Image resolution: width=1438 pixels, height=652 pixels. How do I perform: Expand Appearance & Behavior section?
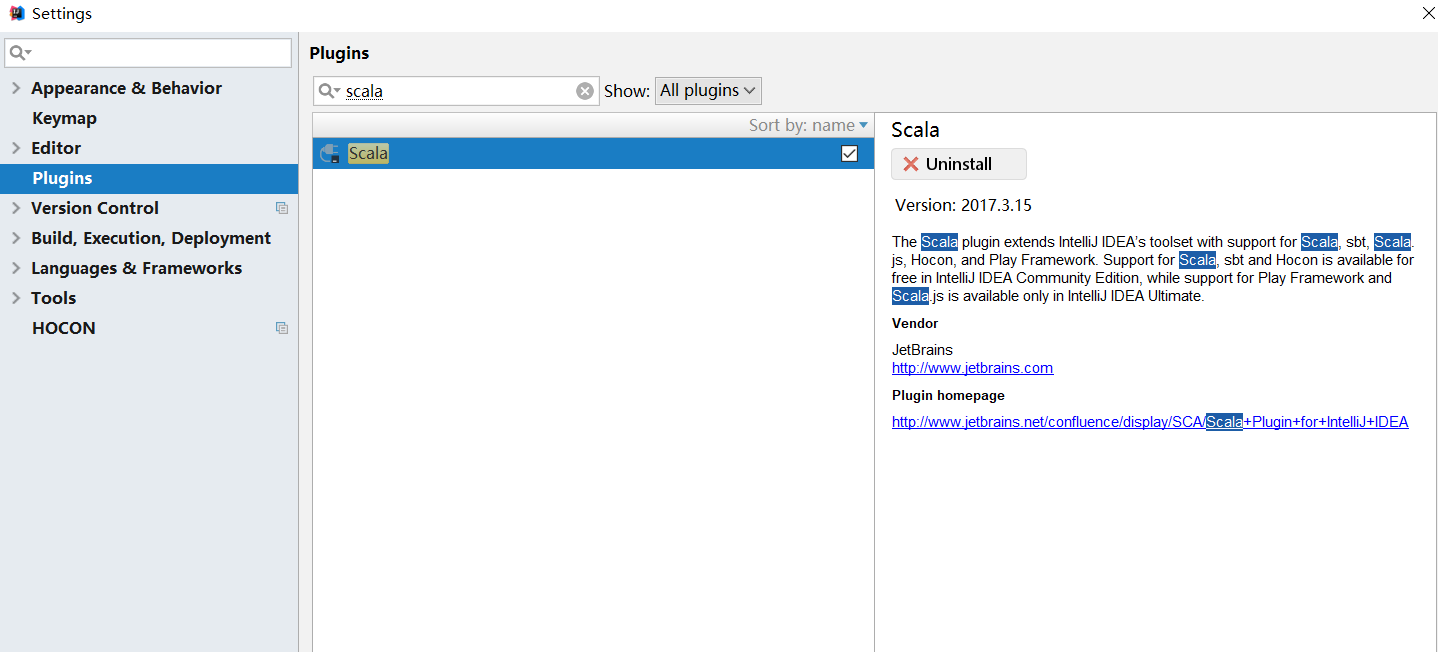coord(15,88)
